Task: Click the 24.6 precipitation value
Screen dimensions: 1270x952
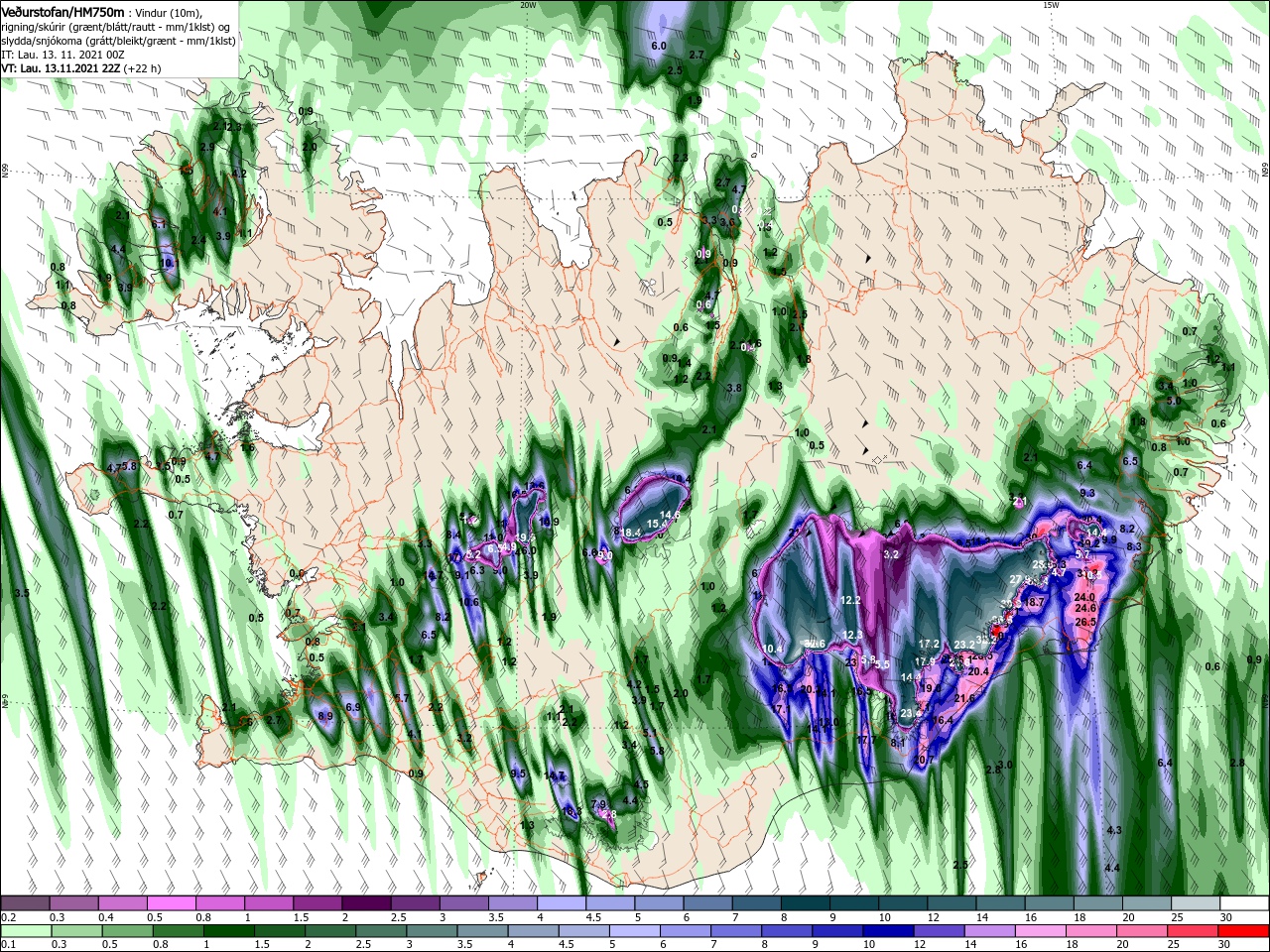Action: 1085,608
